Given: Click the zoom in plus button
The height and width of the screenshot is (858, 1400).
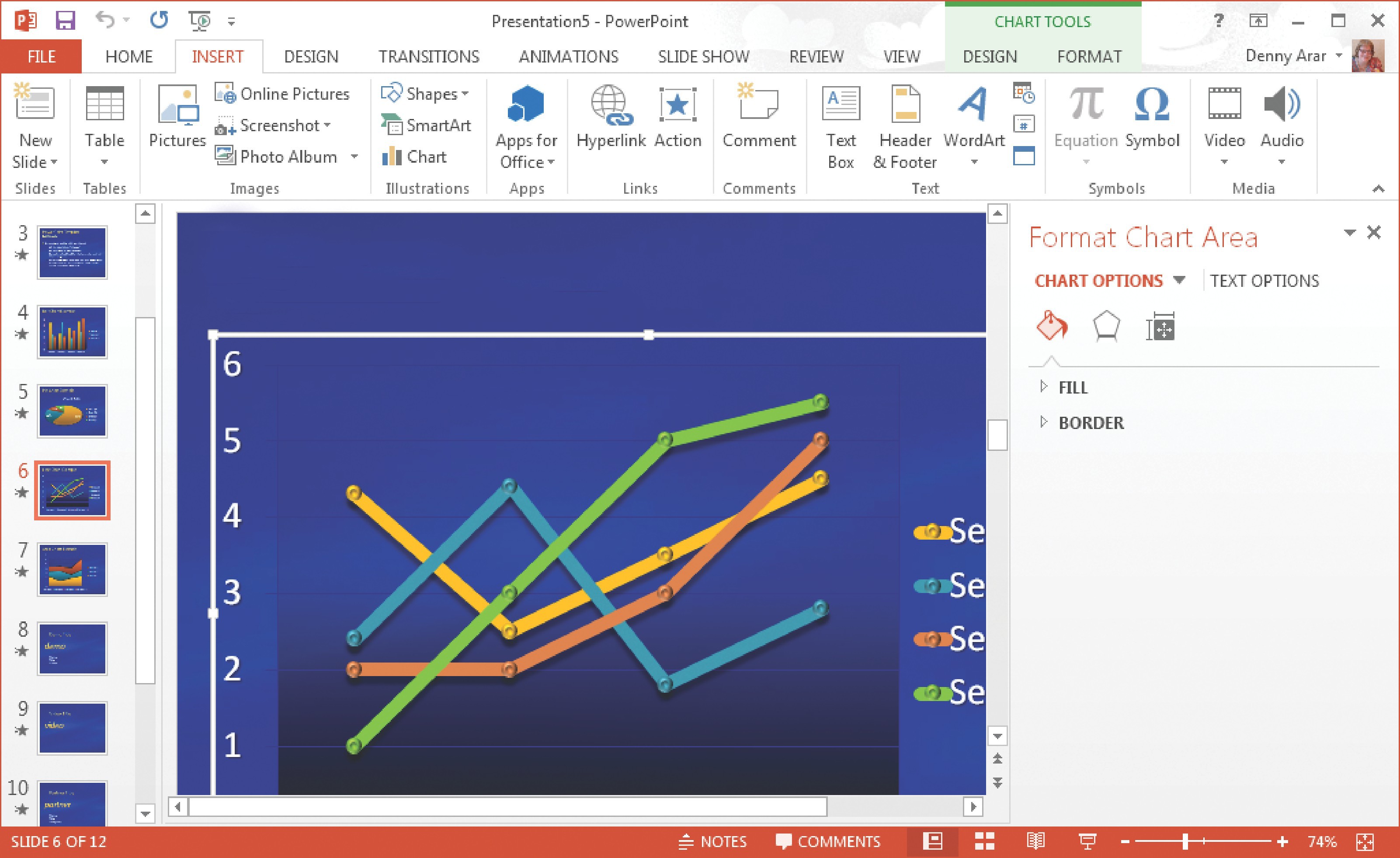Looking at the screenshot, I should point(1282,841).
